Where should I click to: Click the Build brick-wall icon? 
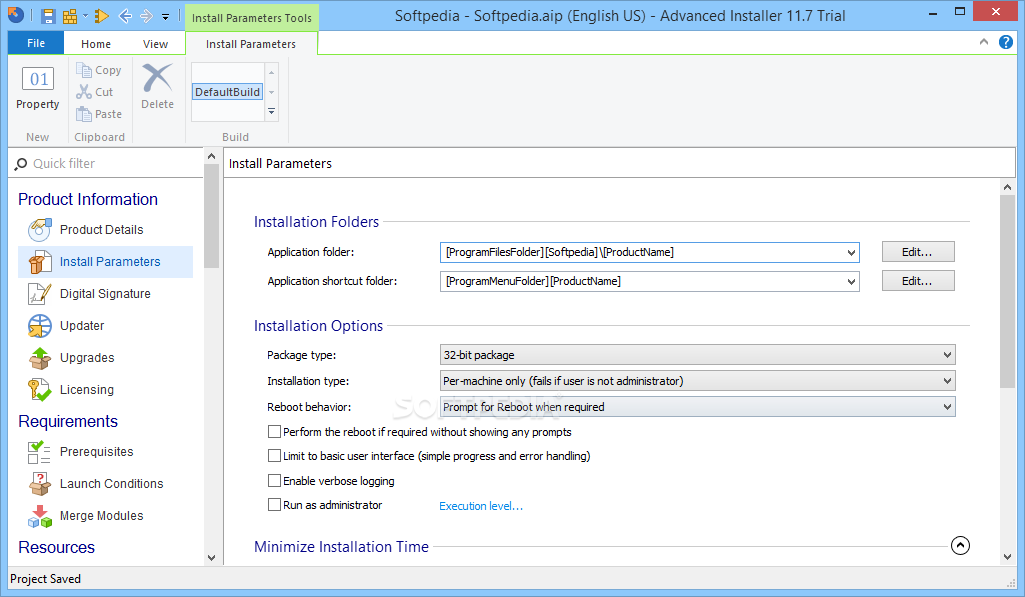70,16
